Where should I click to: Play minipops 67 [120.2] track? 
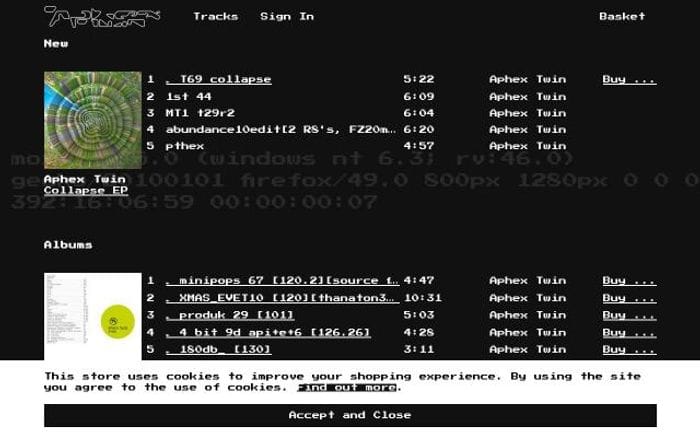pyautogui.click(x=282, y=280)
